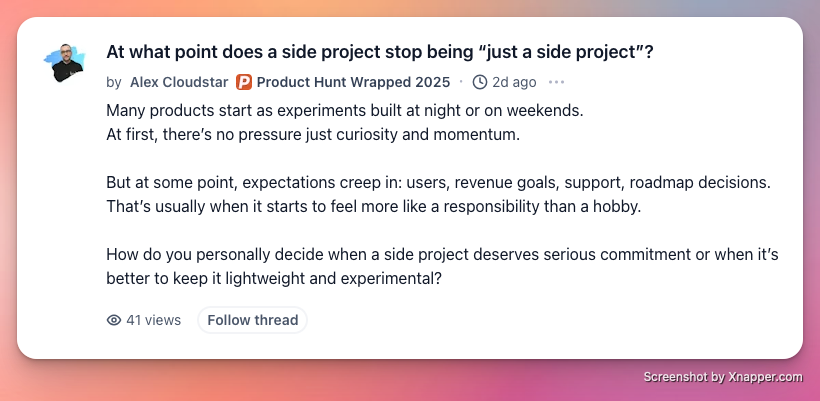Click the line starting "better to keep it lightweight"
Viewport: 820px width, 401px height.
pos(274,279)
